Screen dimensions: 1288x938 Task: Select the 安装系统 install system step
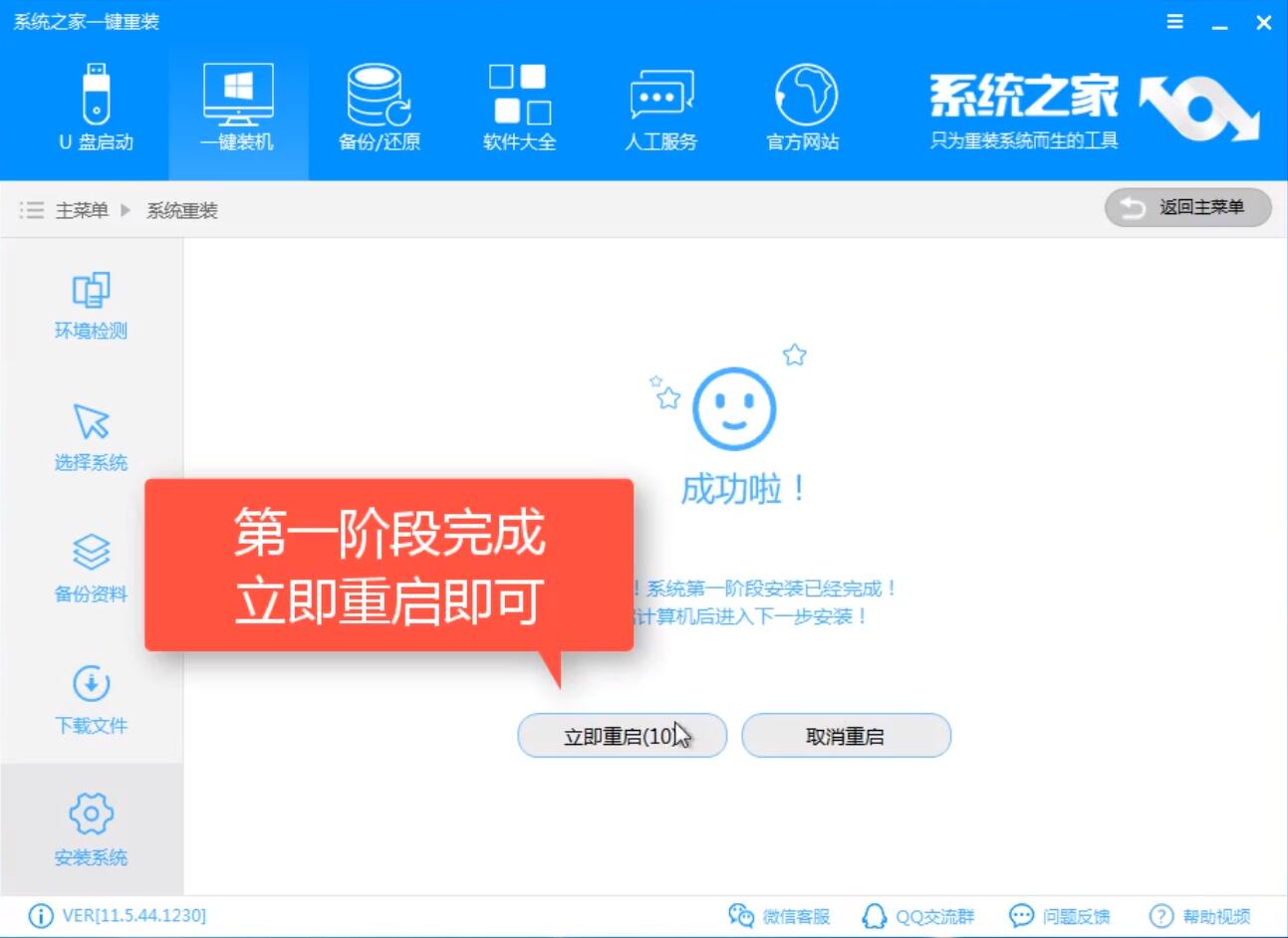[x=91, y=834]
